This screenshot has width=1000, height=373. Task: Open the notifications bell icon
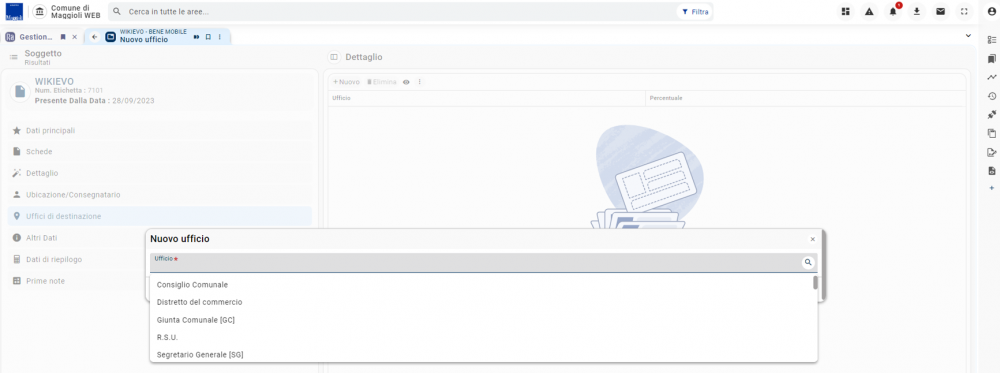pos(893,11)
